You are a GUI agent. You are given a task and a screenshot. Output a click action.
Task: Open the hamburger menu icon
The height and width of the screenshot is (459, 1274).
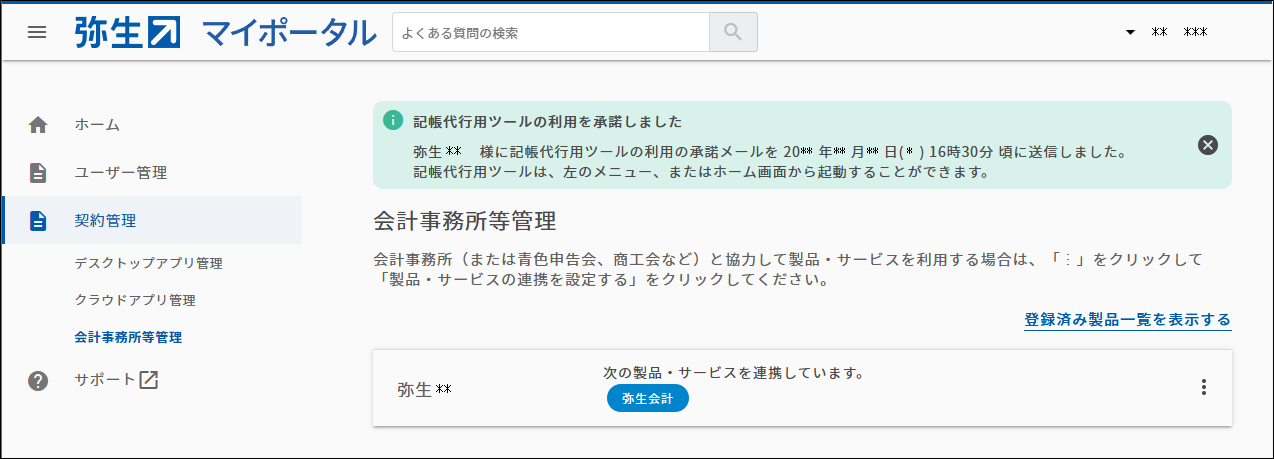37,32
